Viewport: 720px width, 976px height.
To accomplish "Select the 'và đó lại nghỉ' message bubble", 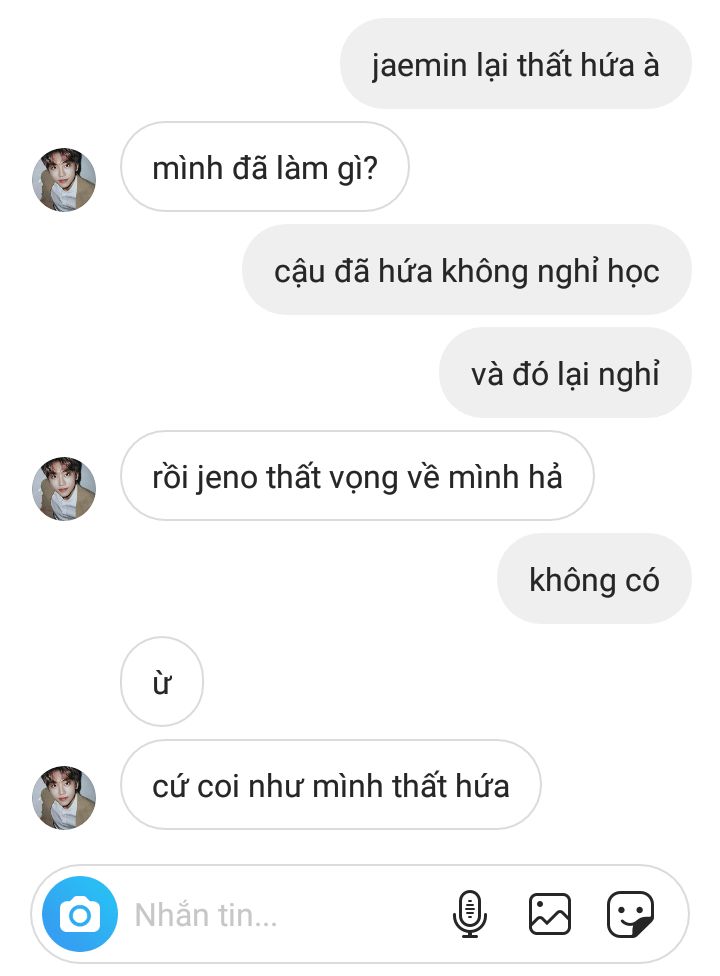I will (x=565, y=373).
